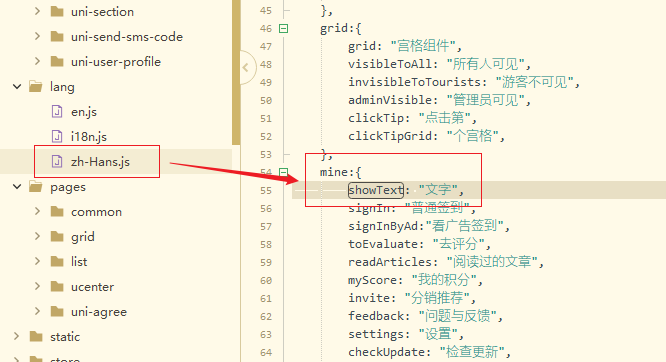Select the common folder name

96,212
